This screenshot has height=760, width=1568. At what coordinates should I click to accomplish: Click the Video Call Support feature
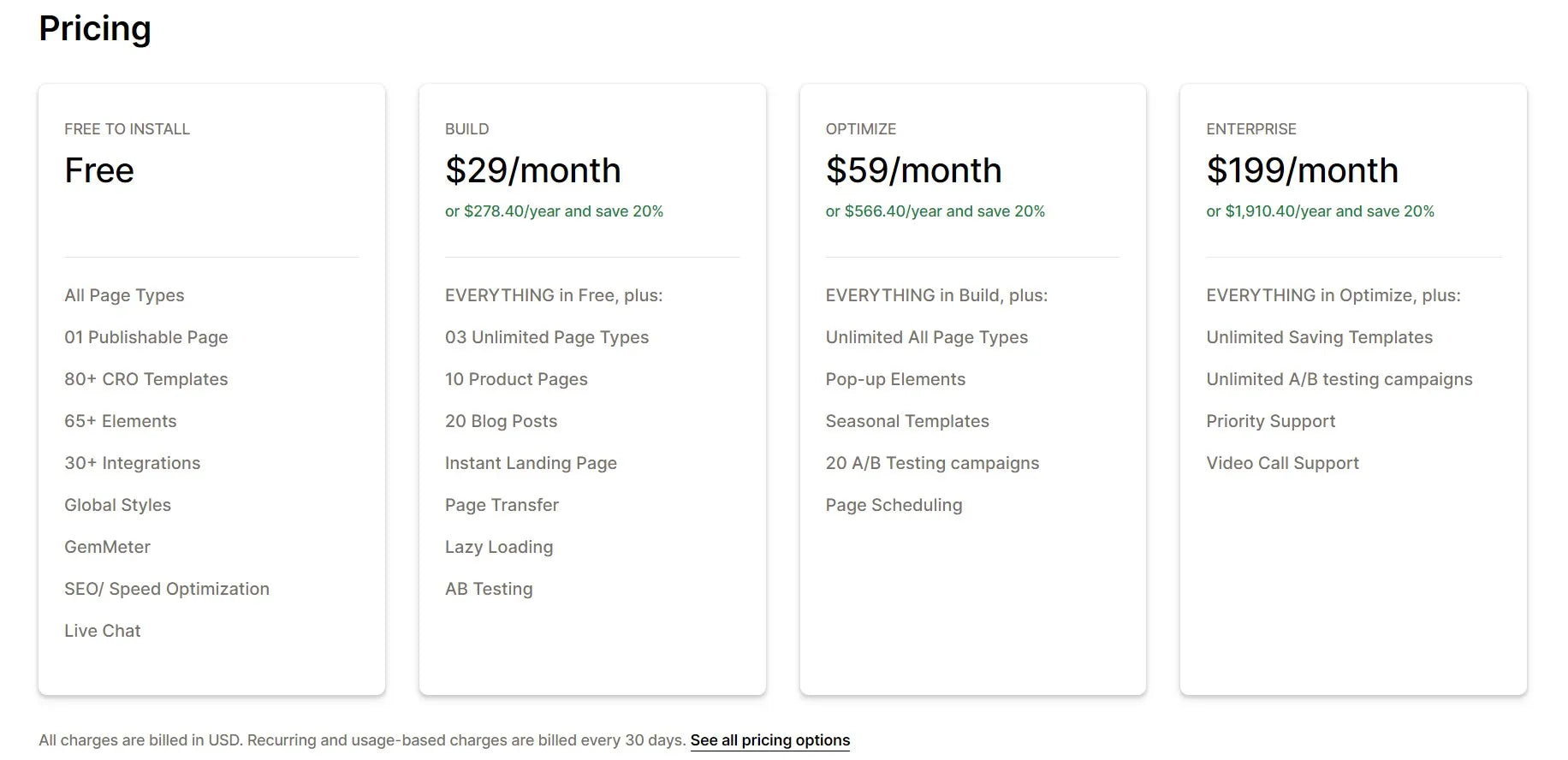pos(1282,463)
